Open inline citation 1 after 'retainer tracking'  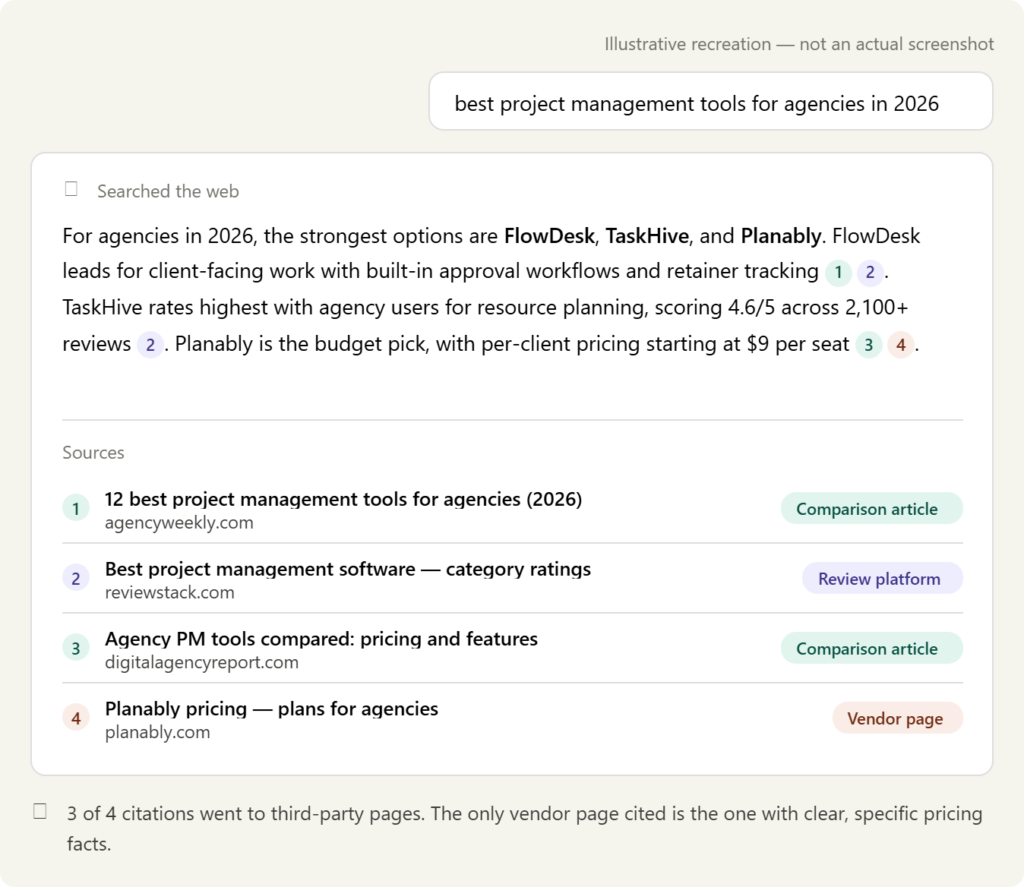838,272
